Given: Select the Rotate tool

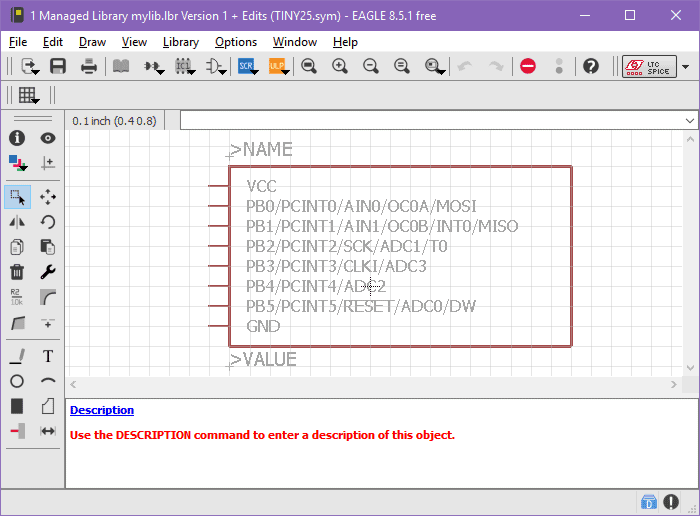Looking at the screenshot, I should pos(47,222).
